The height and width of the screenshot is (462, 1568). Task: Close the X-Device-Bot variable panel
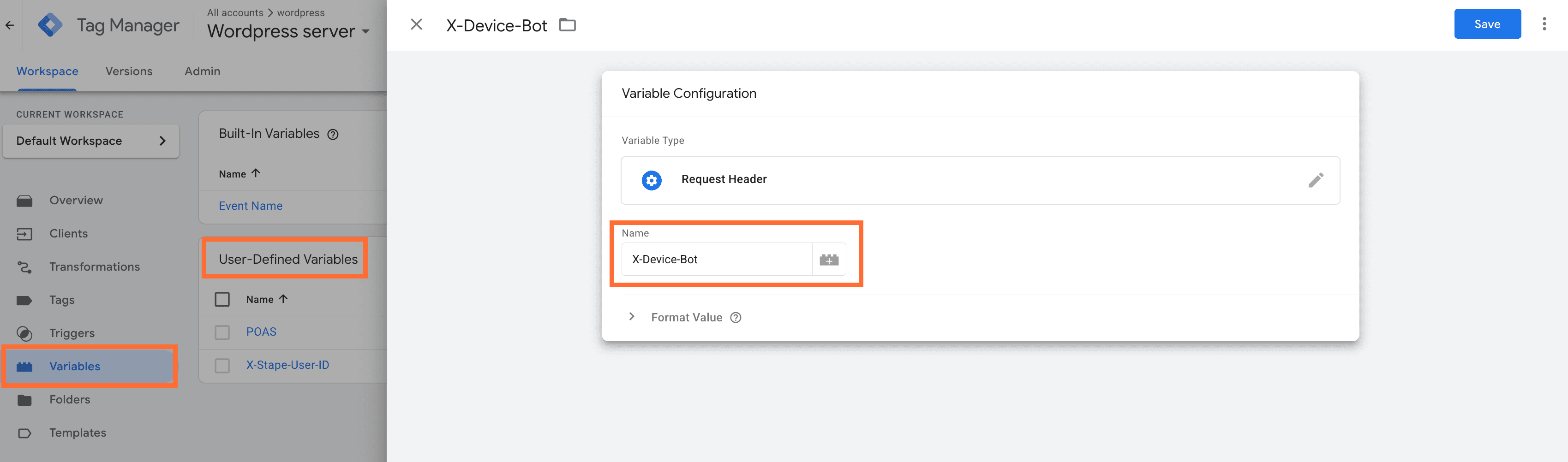[x=416, y=24]
